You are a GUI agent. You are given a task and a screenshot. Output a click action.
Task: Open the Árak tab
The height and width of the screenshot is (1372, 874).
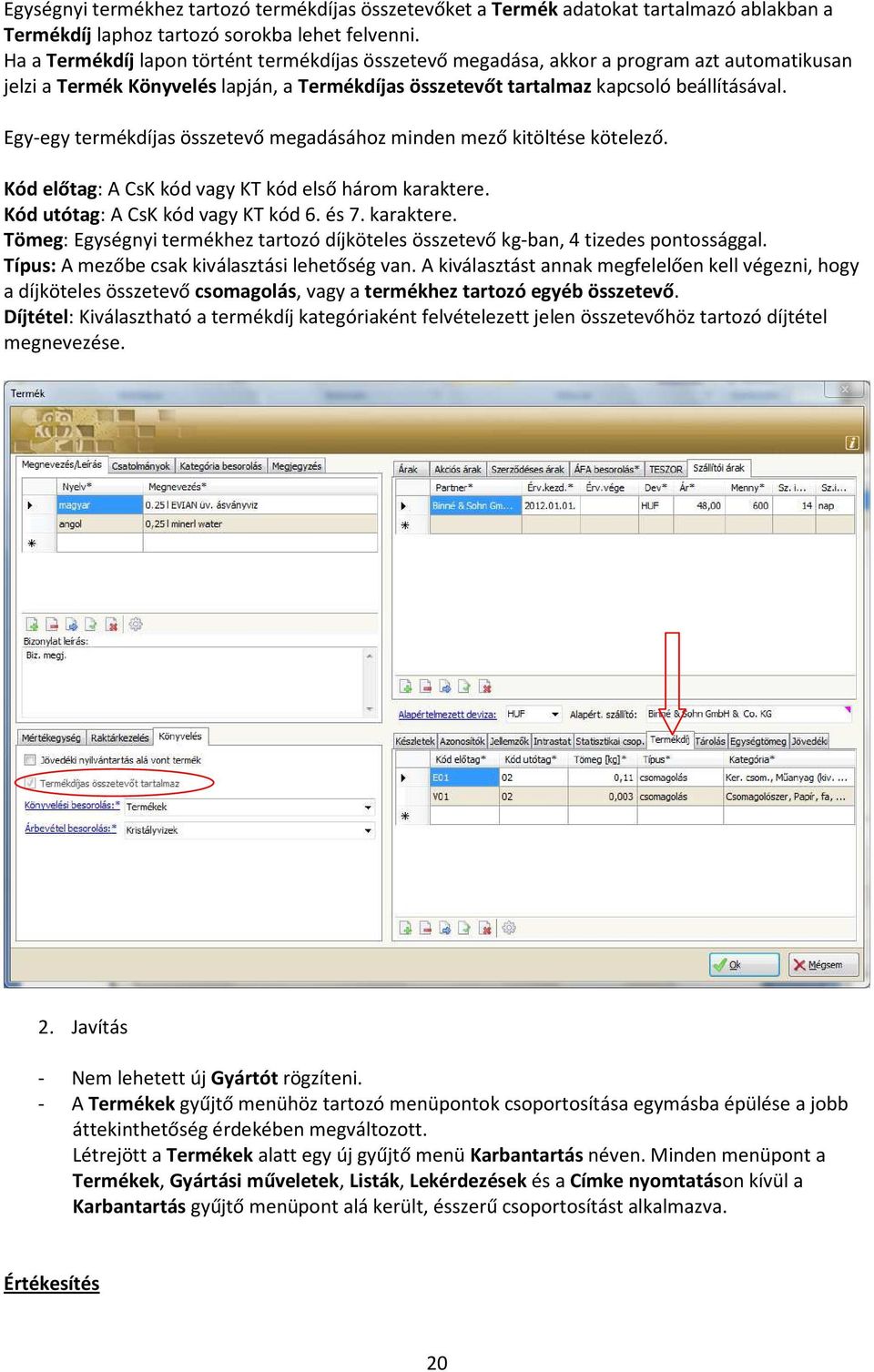point(409,470)
